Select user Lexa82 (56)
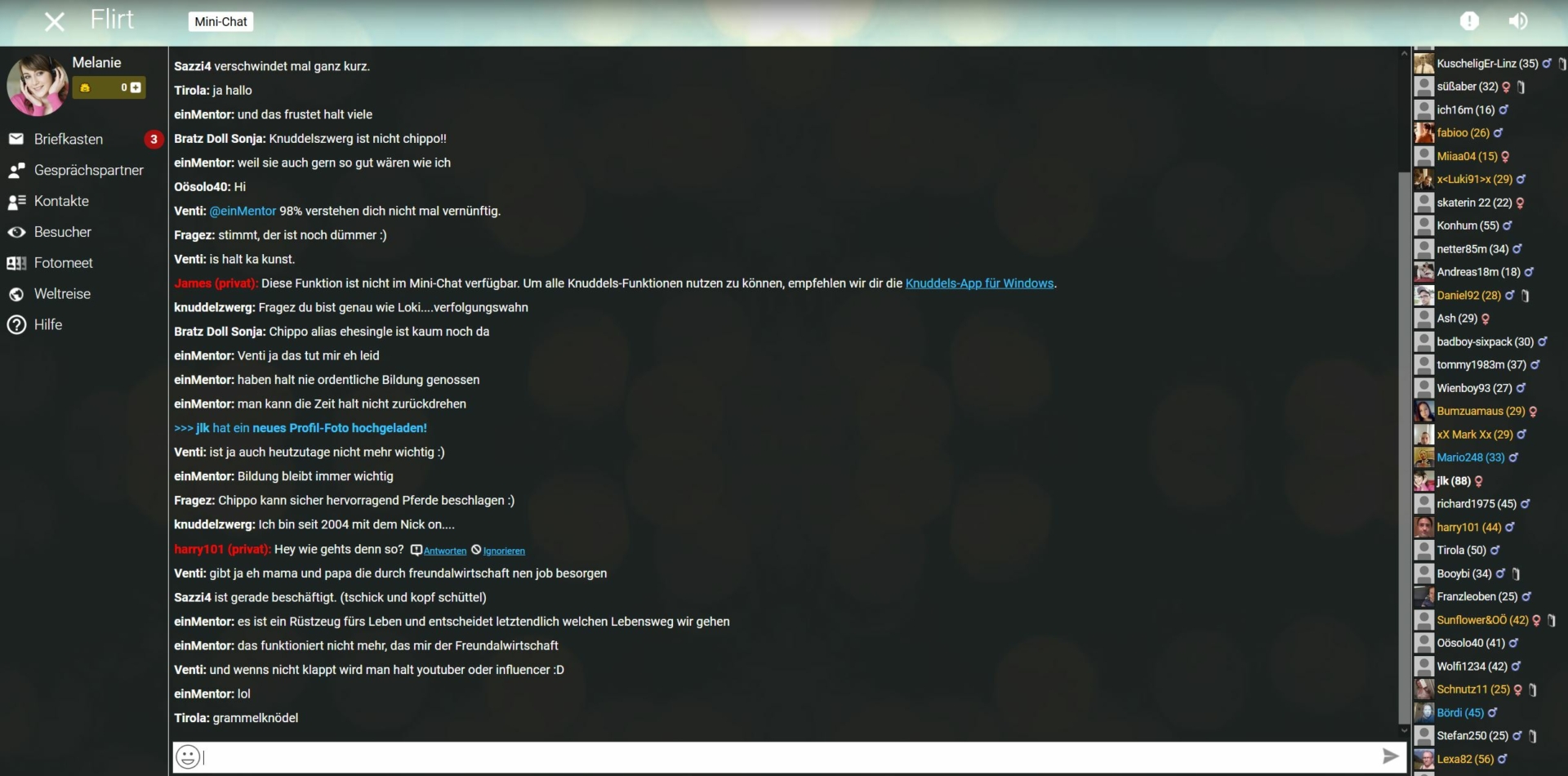This screenshot has height=776, width=1568. point(1465,759)
